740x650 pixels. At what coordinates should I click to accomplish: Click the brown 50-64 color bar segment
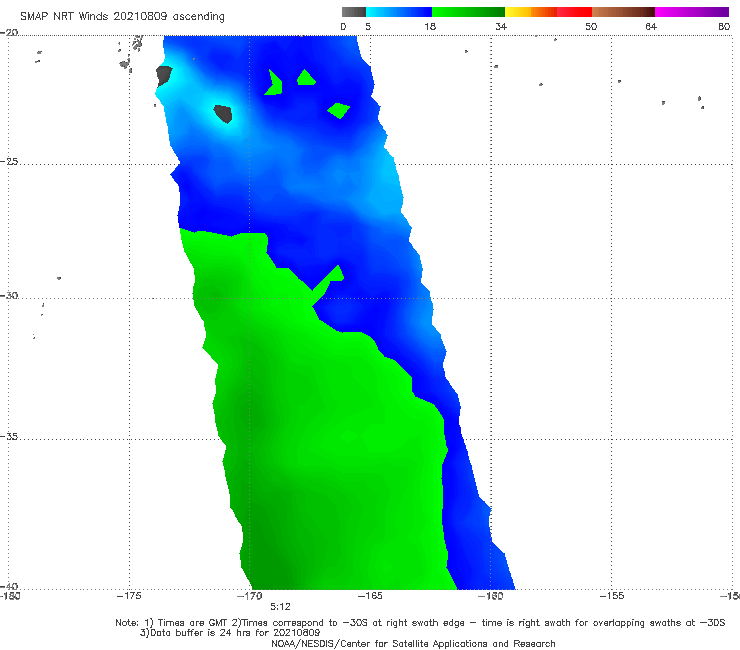623,12
